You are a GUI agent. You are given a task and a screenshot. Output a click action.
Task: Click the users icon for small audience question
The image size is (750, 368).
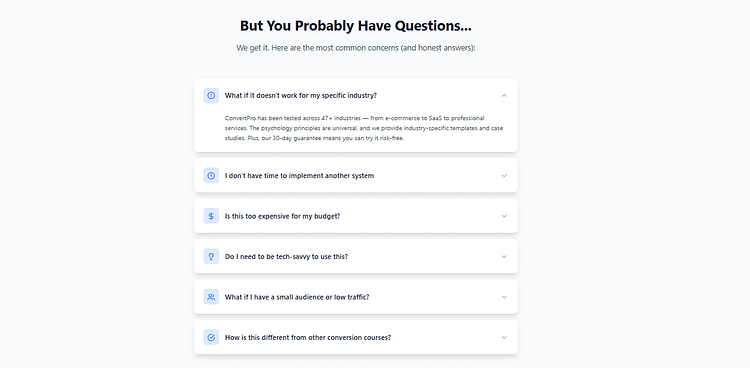(211, 297)
